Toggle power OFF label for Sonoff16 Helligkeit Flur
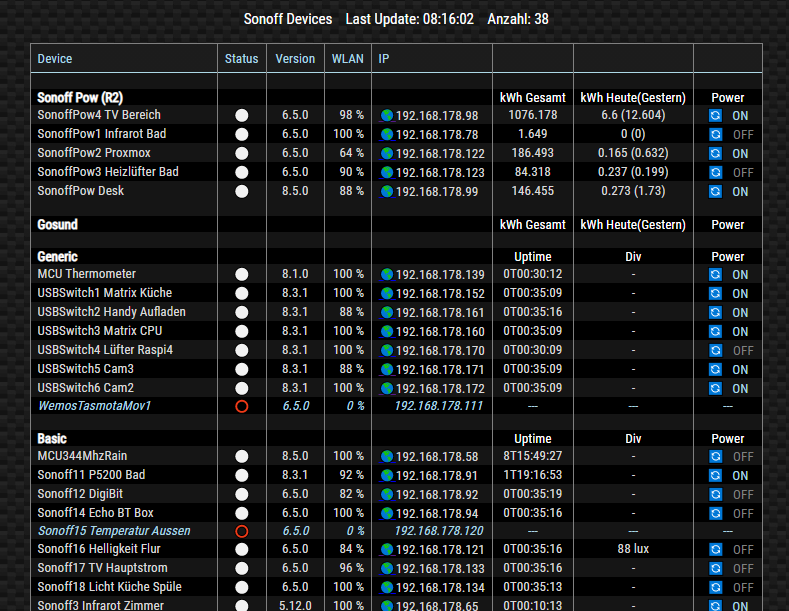The width and height of the screenshot is (789, 611). tap(743, 550)
